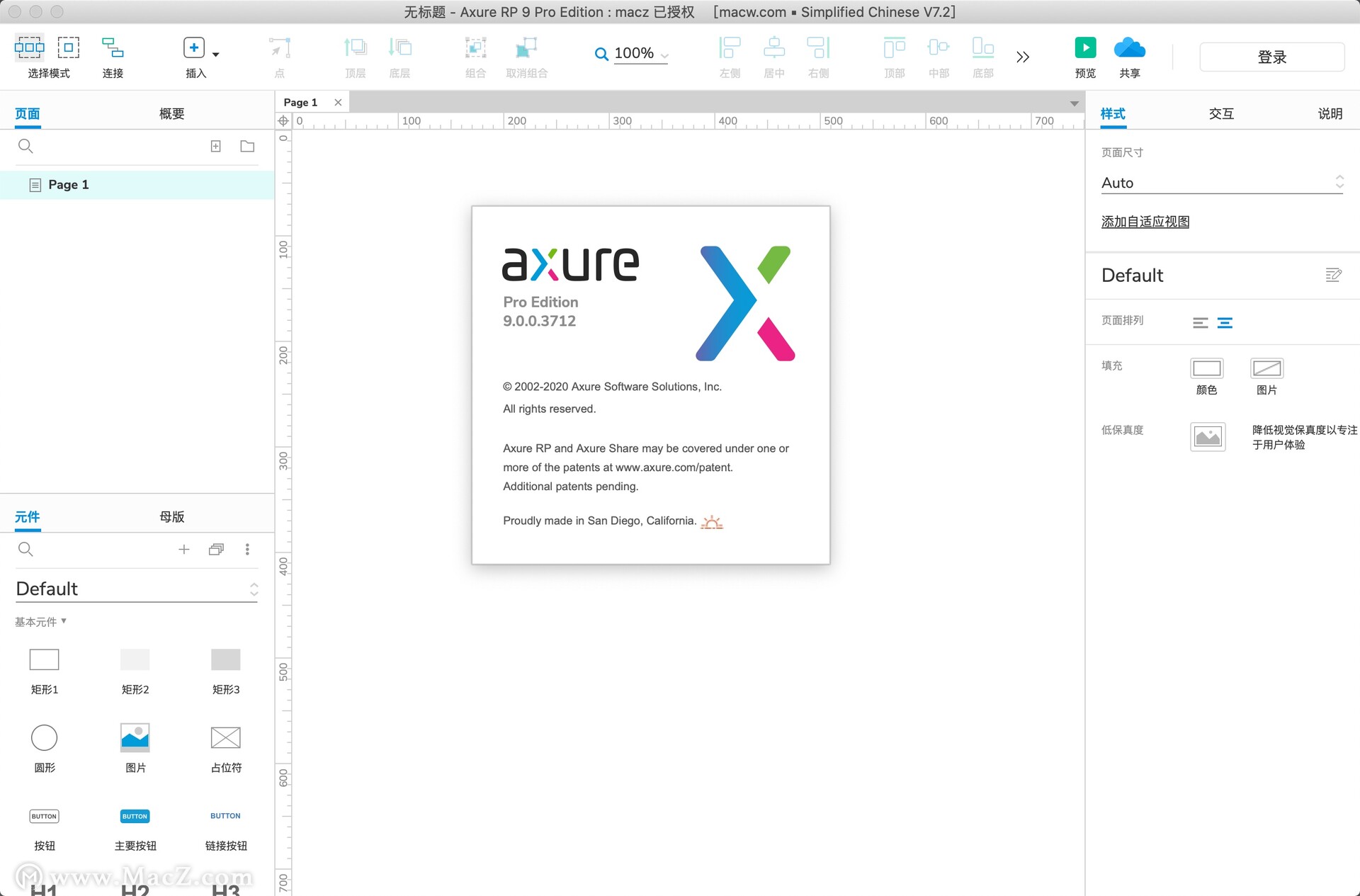Activate the 连接 connector tool
The width and height of the screenshot is (1360, 896).
(x=113, y=47)
